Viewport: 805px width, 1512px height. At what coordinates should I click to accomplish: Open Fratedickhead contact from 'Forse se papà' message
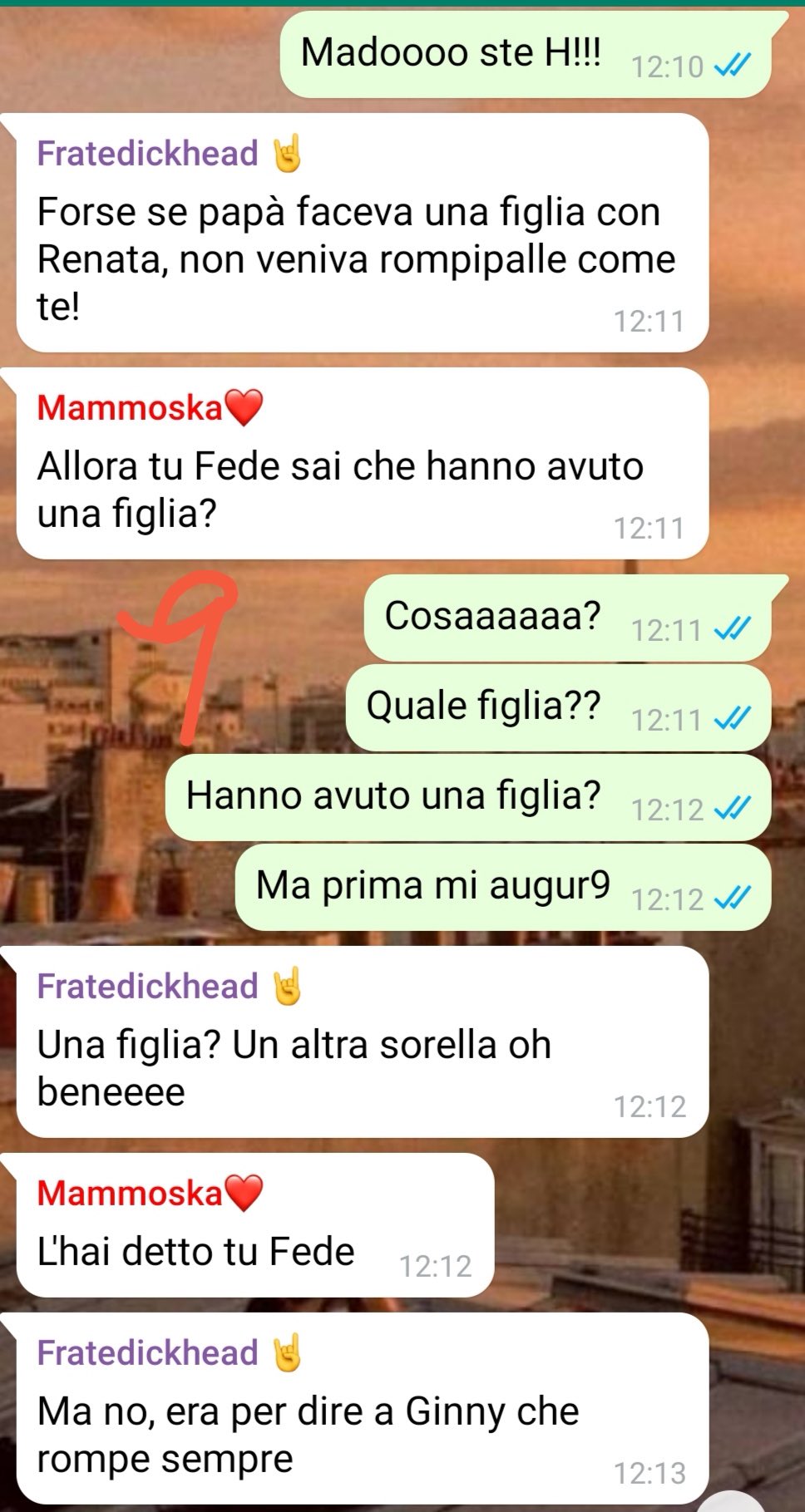[x=147, y=154]
